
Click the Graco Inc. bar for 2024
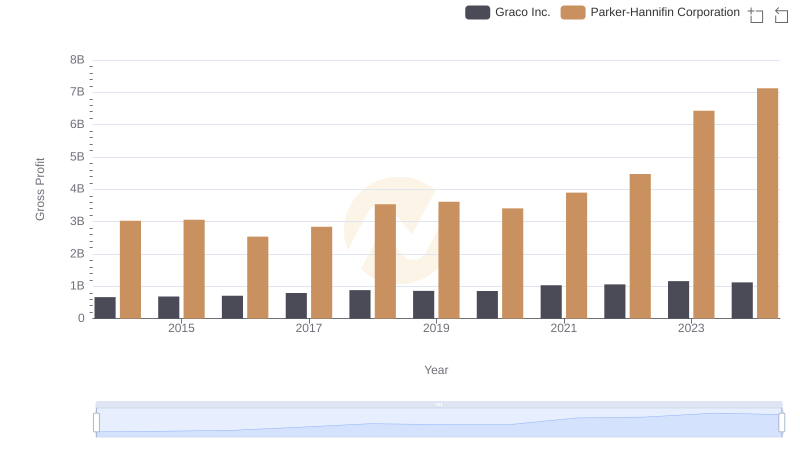pyautogui.click(x=742, y=300)
